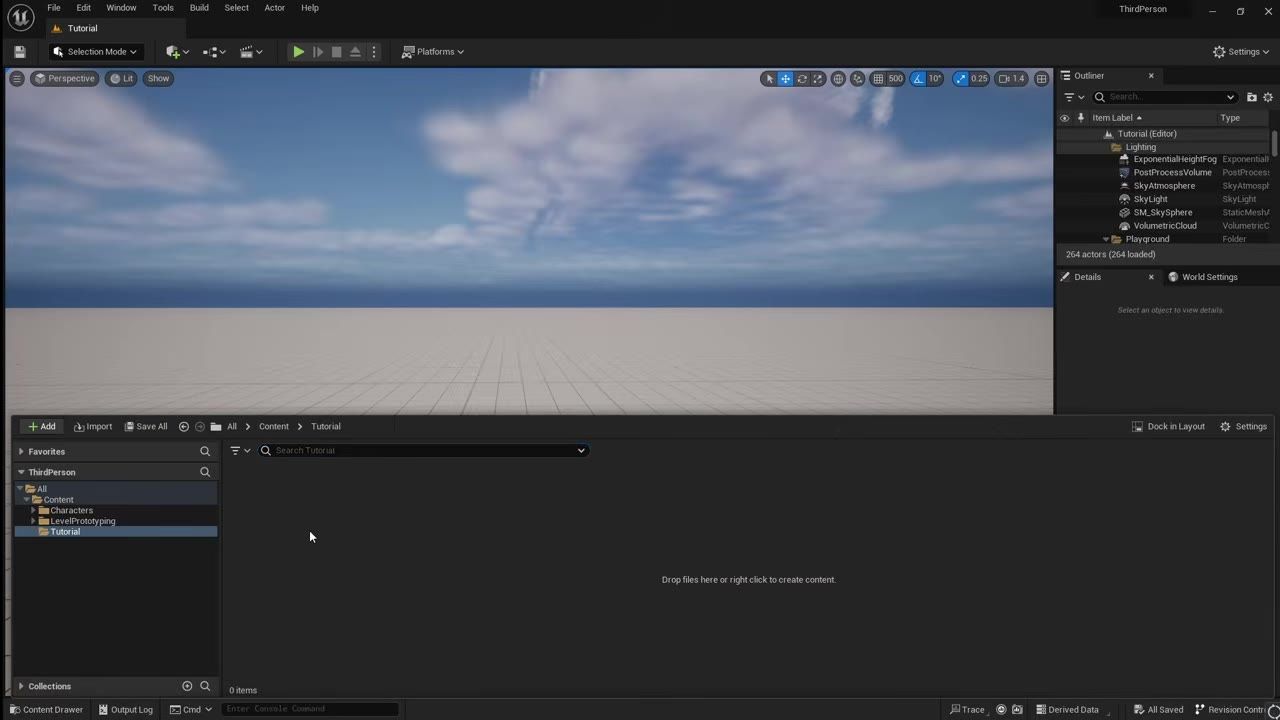Start Play in Editor with the green play button
This screenshot has width=1280, height=720.
(298, 52)
